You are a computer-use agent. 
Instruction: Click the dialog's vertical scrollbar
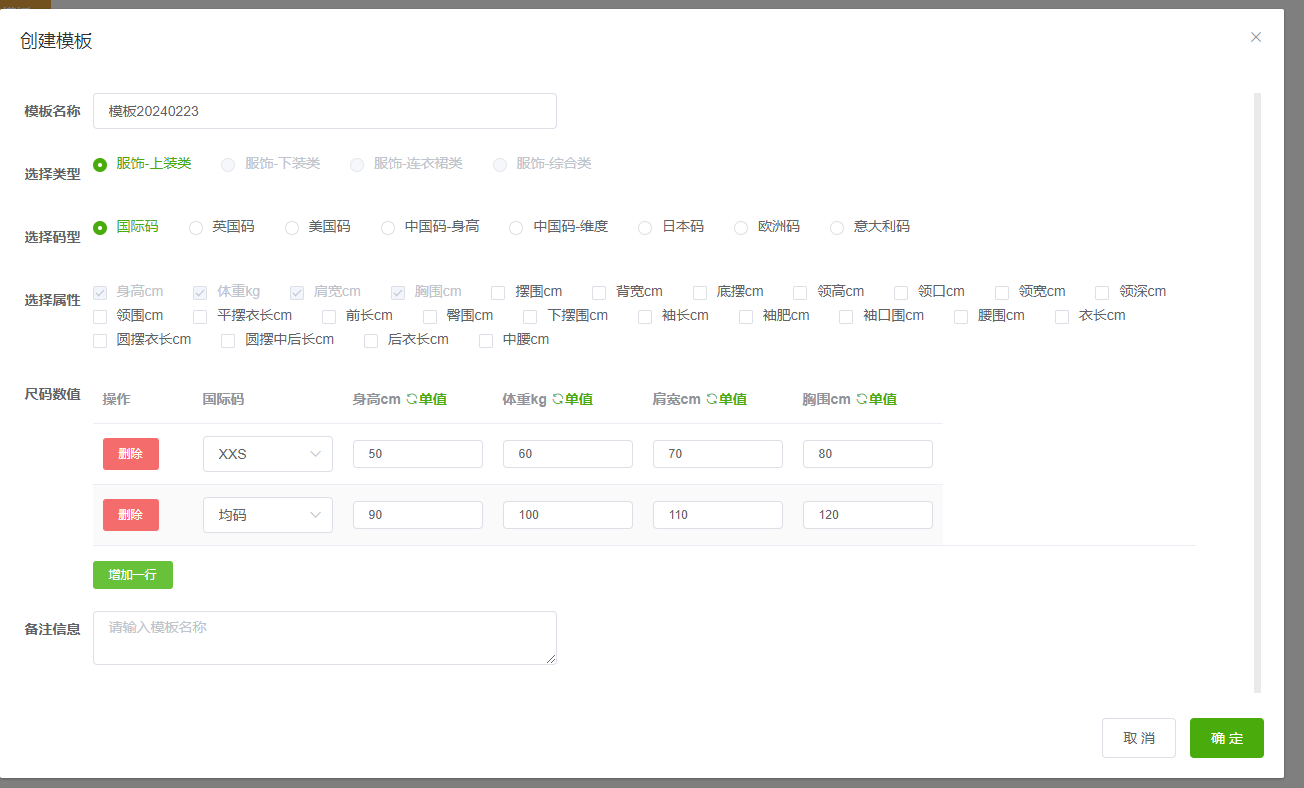coord(1257,392)
